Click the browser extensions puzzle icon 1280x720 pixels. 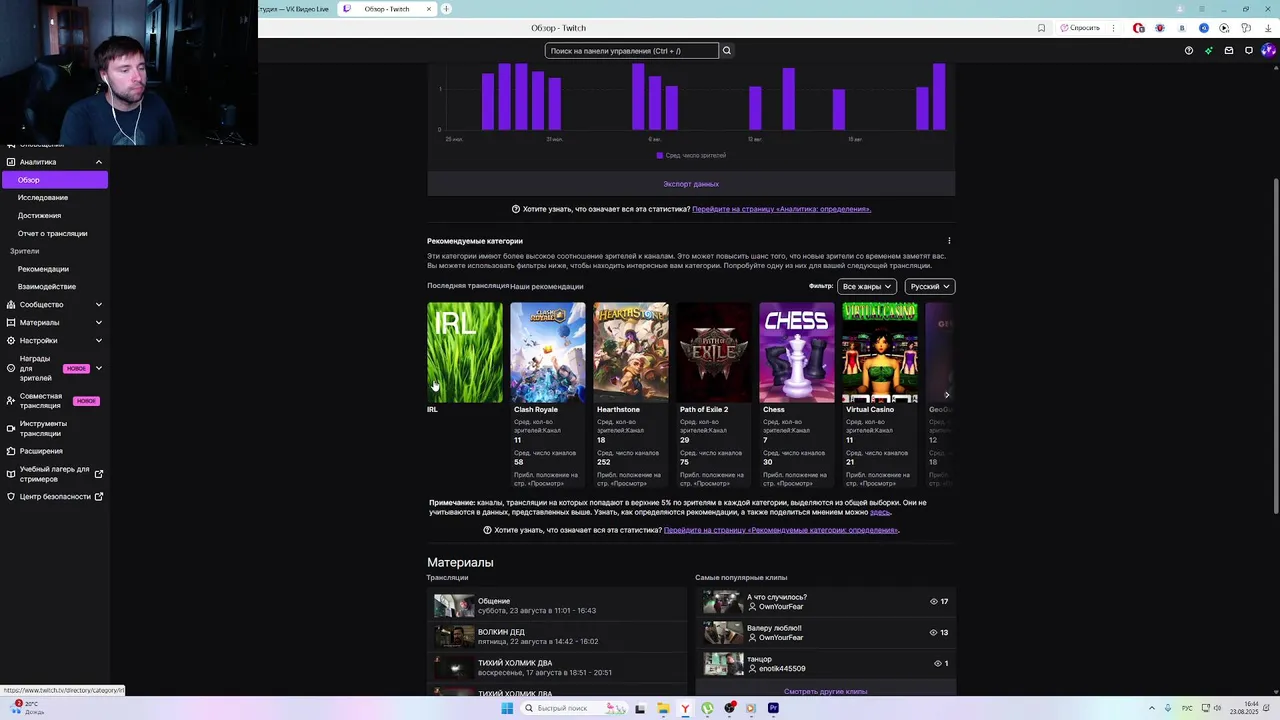(x=1245, y=28)
